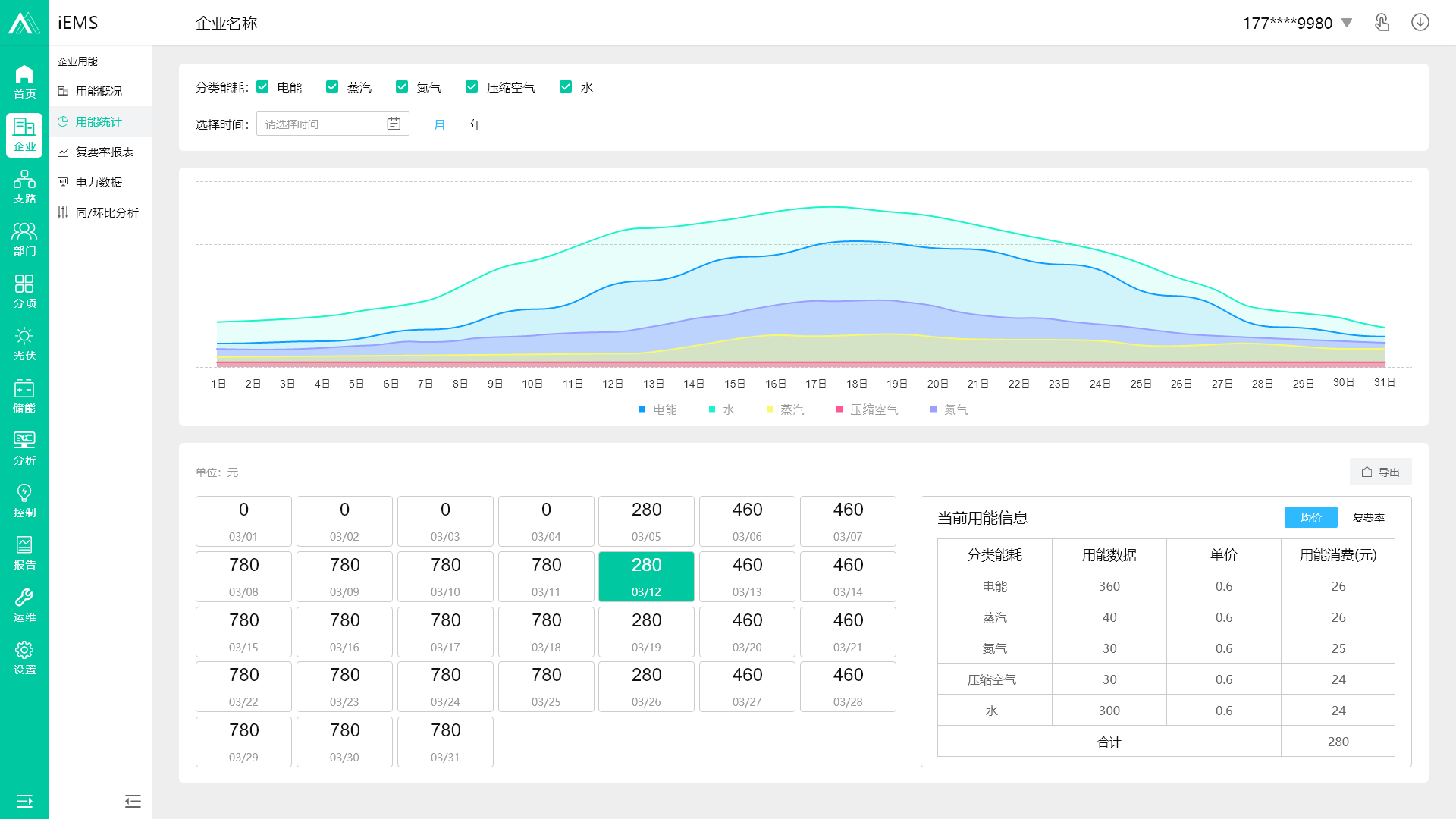Toggle the 蒸汽 checkbox

coord(332,86)
